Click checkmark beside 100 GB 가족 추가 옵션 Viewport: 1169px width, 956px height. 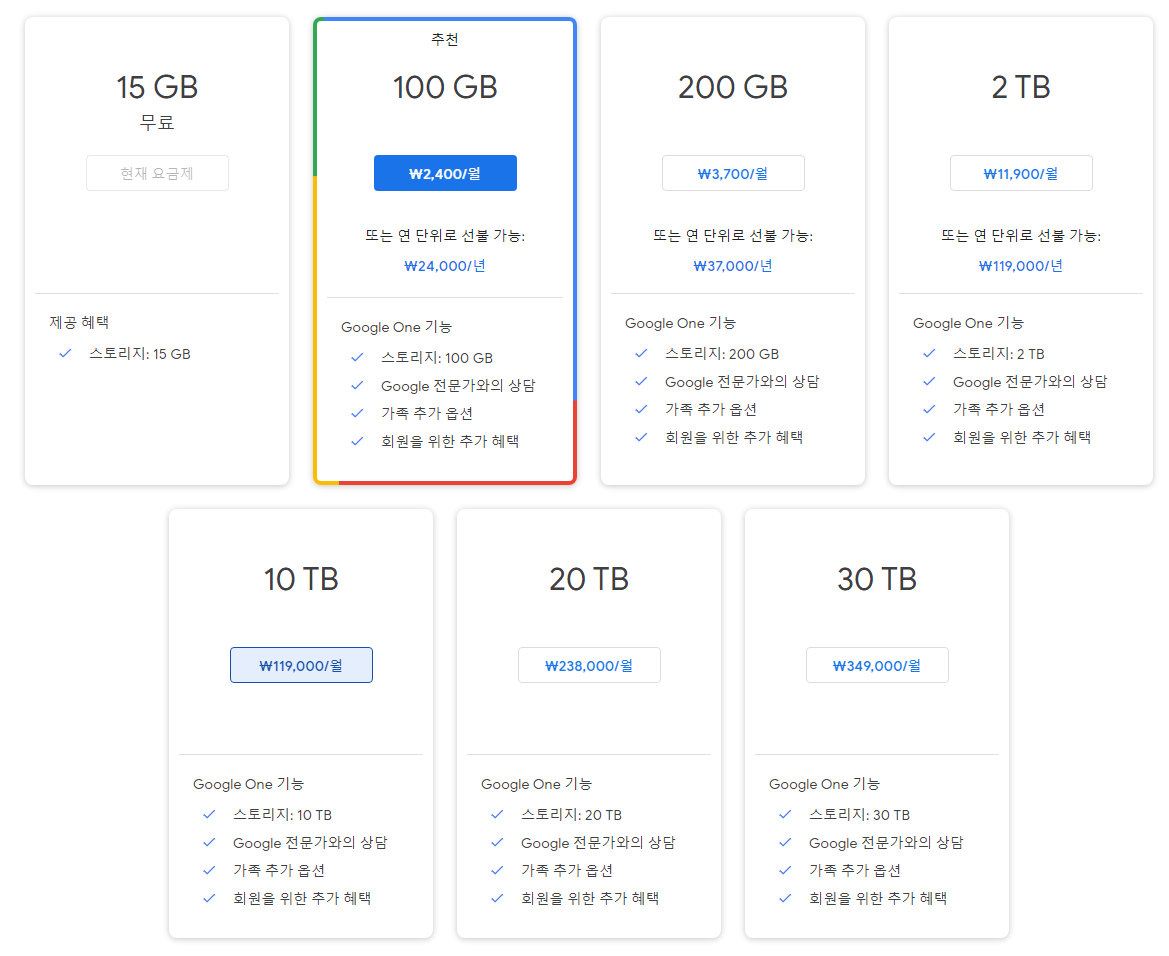tap(357, 413)
